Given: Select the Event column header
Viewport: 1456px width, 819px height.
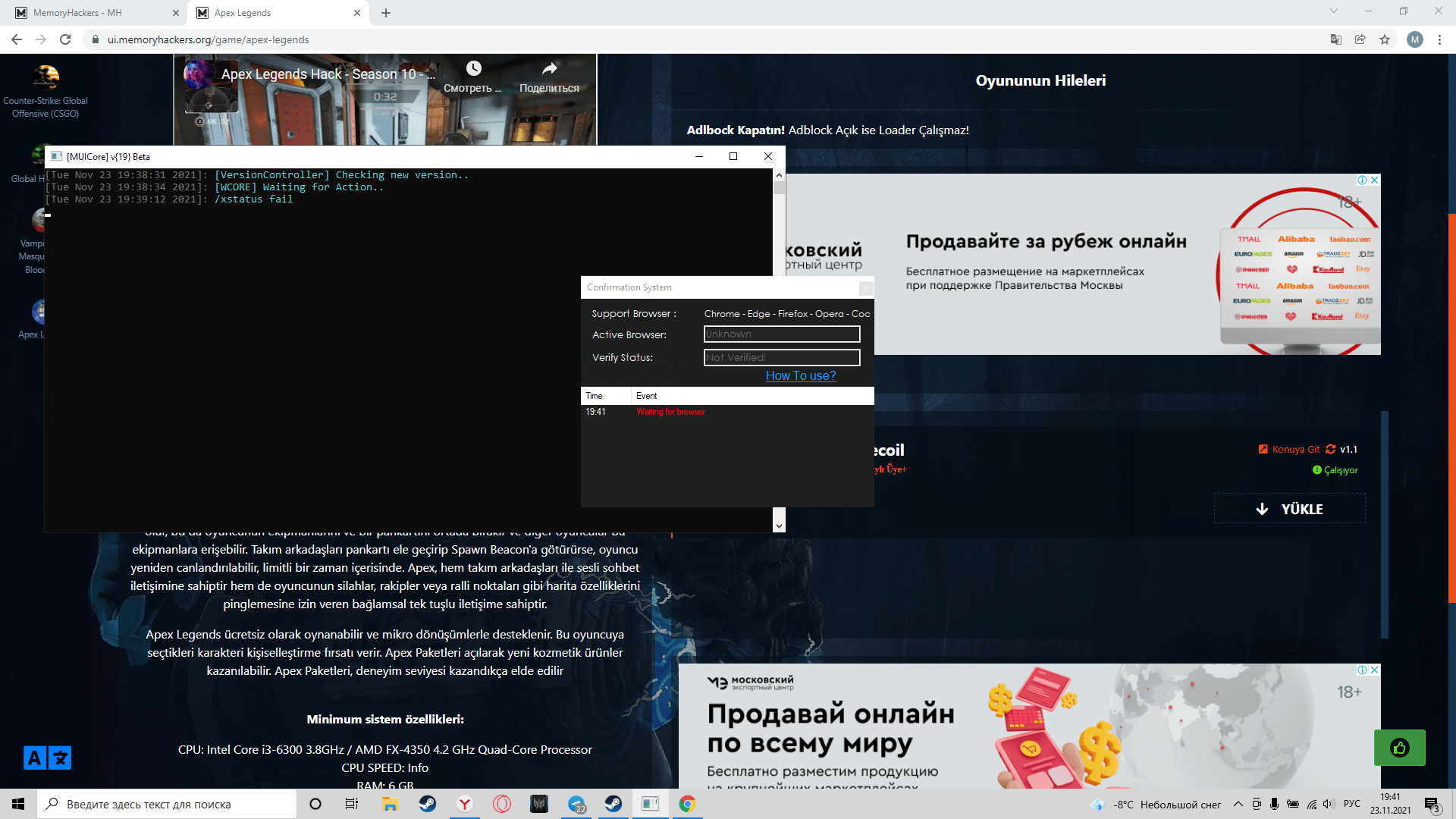Looking at the screenshot, I should point(752,396).
